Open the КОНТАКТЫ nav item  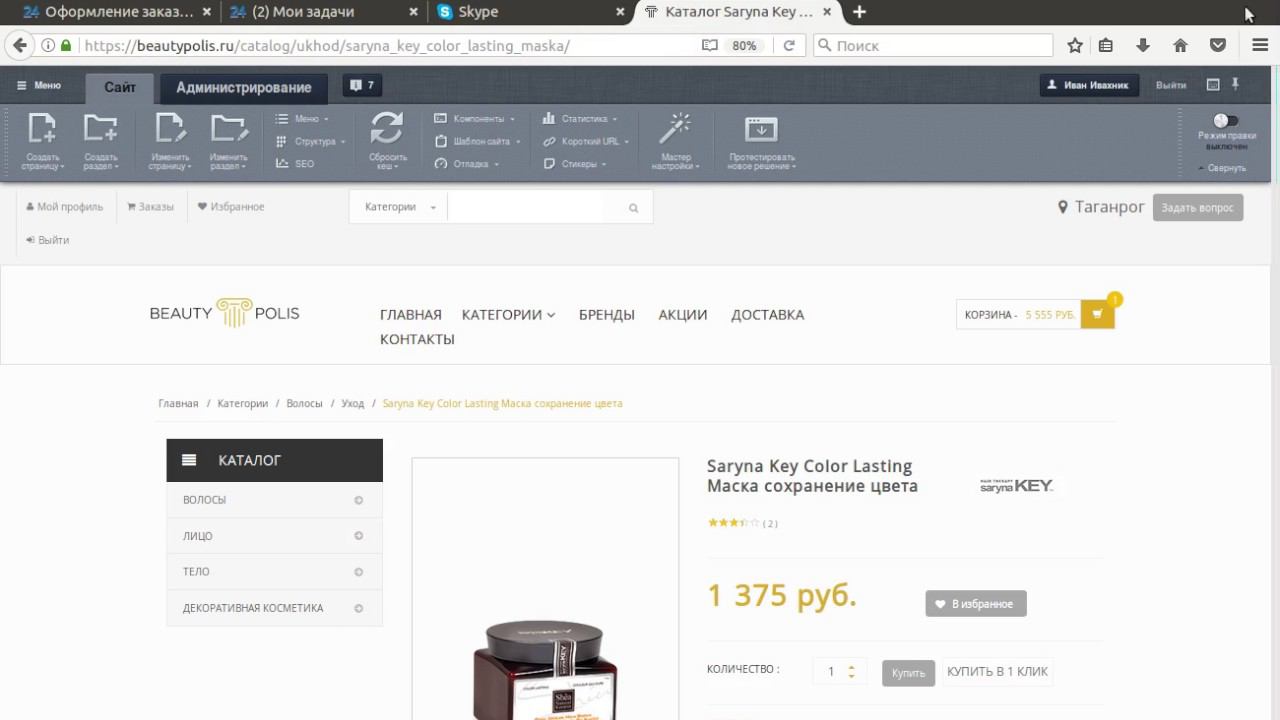click(417, 340)
